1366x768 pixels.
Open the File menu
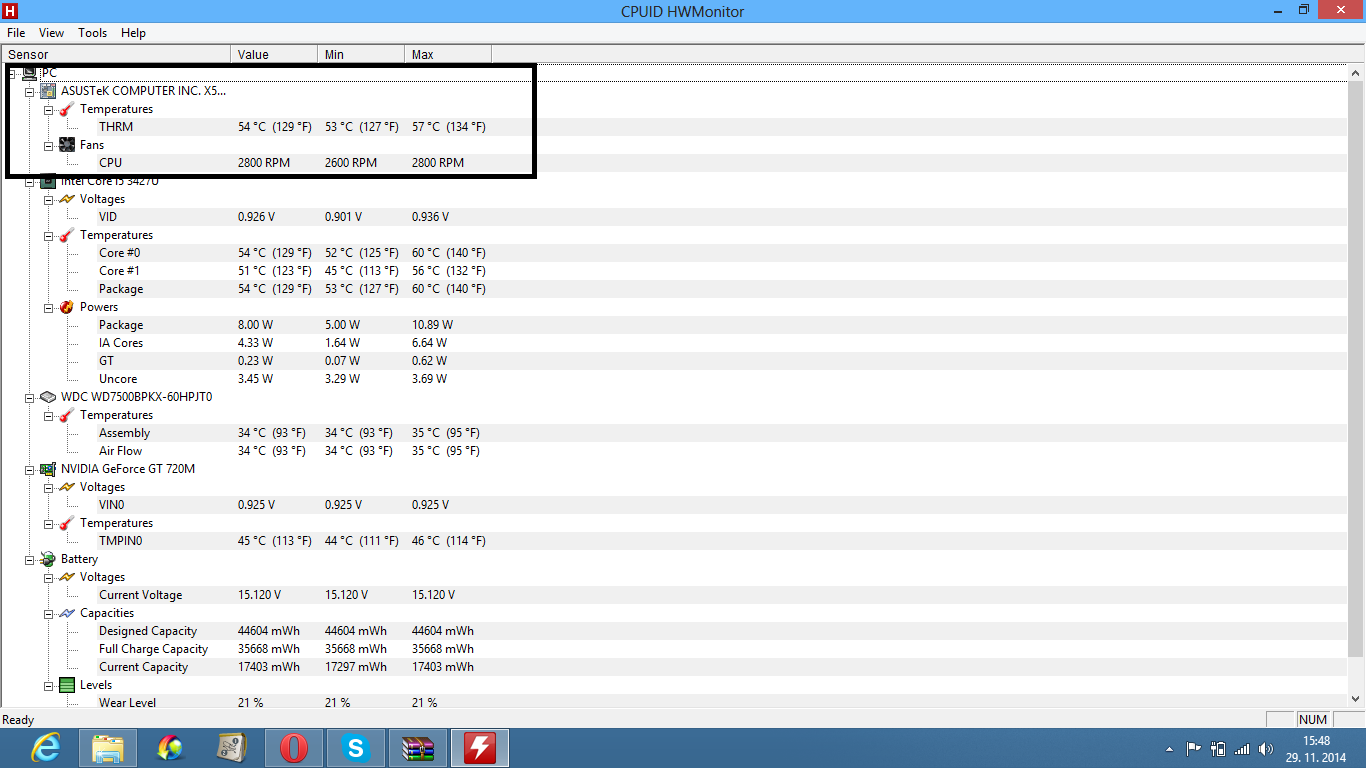(x=16, y=33)
